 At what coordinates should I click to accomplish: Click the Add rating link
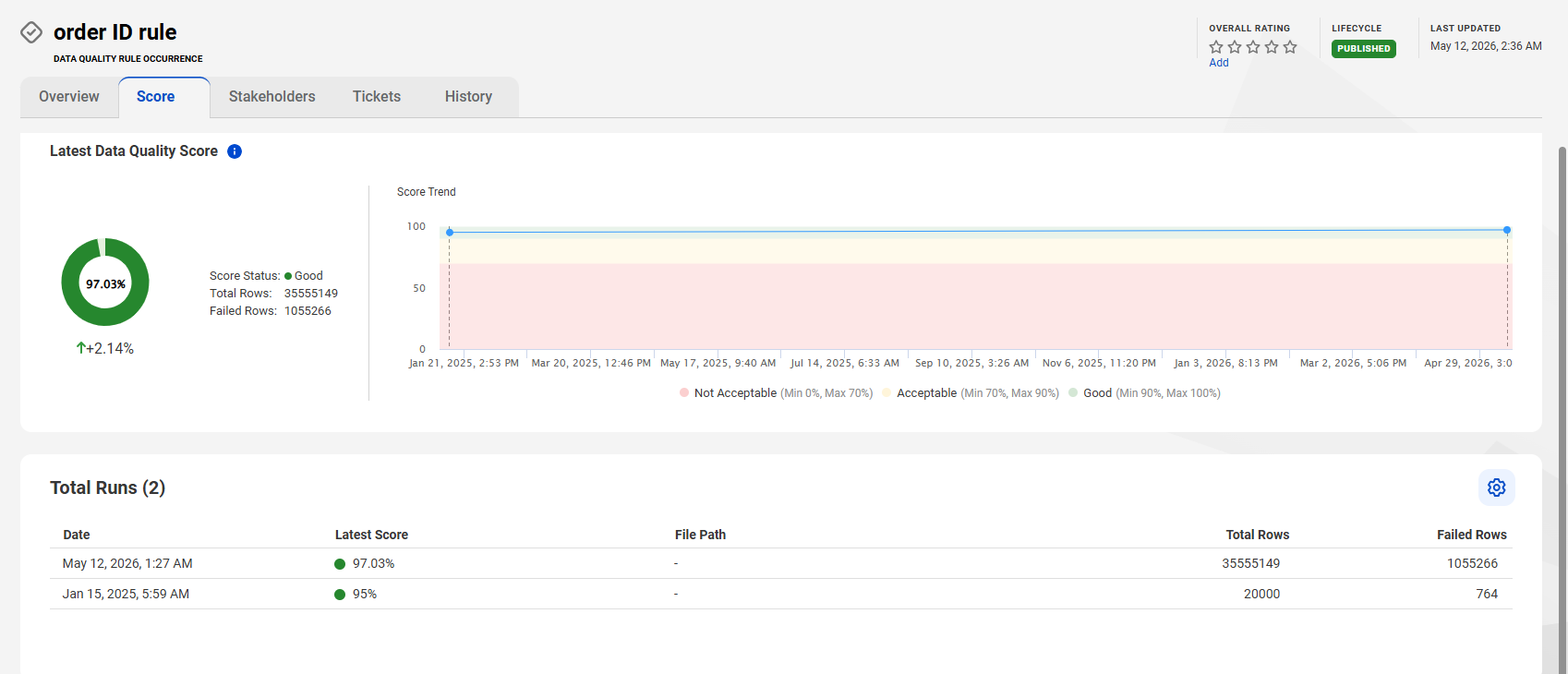[x=1219, y=63]
